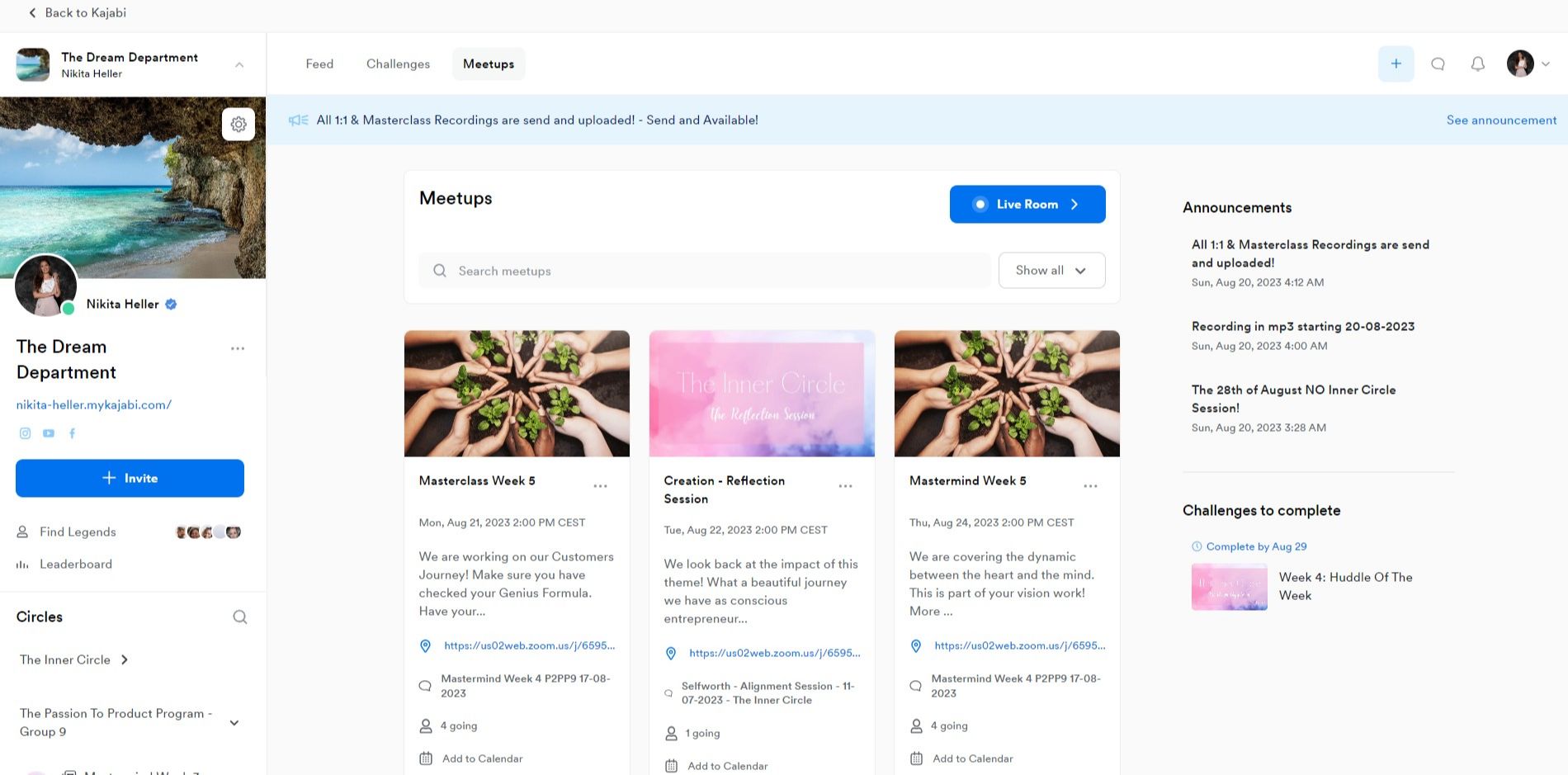Viewport: 1568px width, 775px height.
Task: Expand The Inner Circle chevron
Action: (x=125, y=659)
